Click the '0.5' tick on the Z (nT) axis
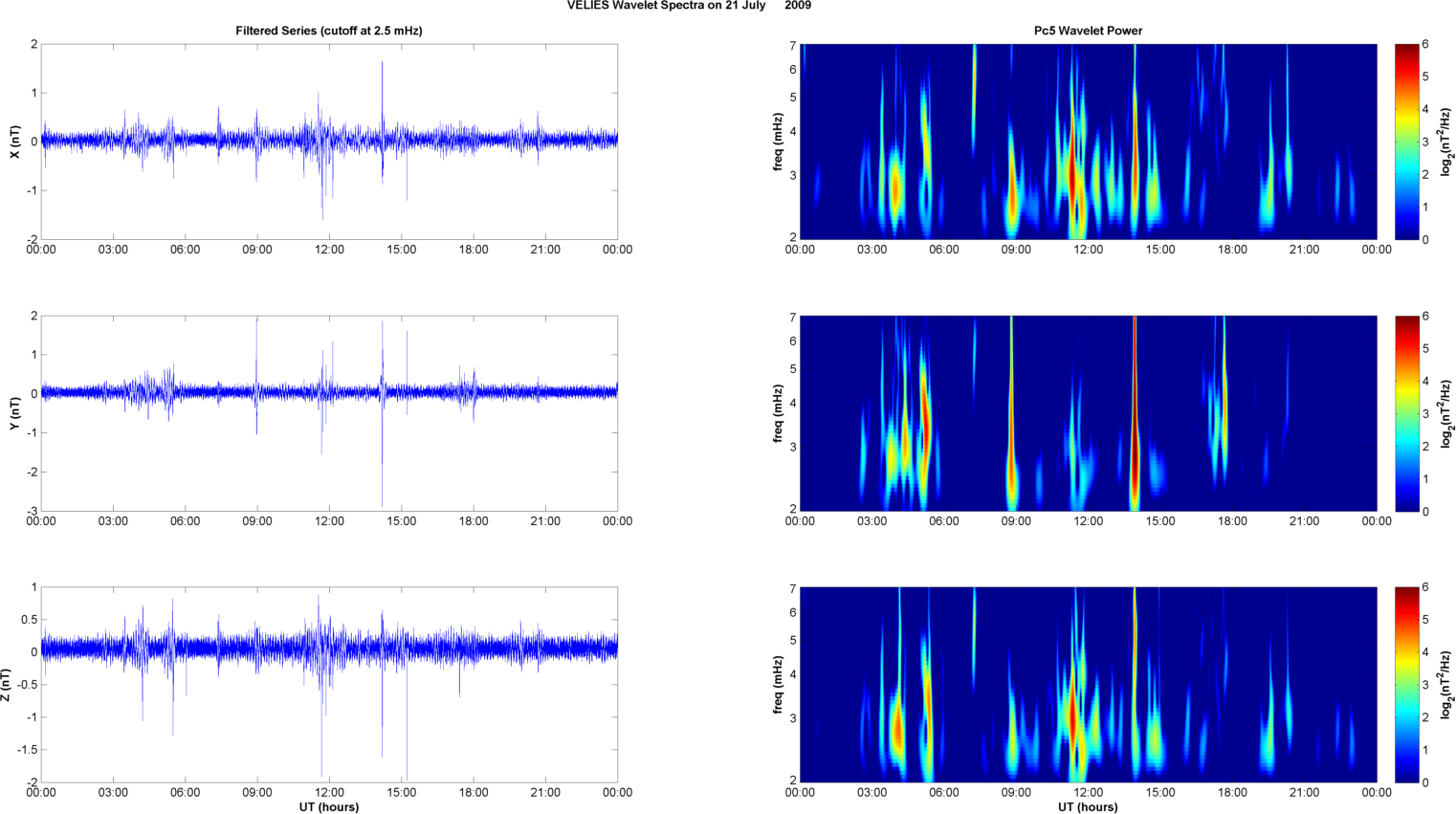The width and height of the screenshot is (1456, 814). pyautogui.click(x=30, y=620)
